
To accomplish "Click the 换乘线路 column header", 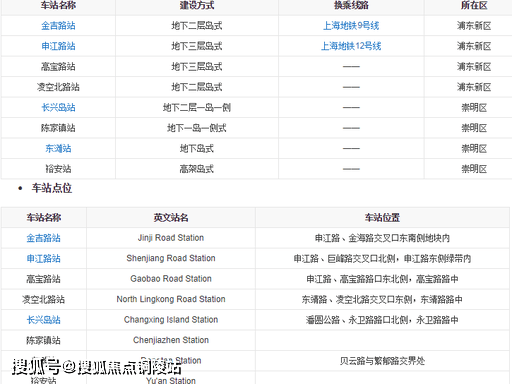I will tap(351, 5).
